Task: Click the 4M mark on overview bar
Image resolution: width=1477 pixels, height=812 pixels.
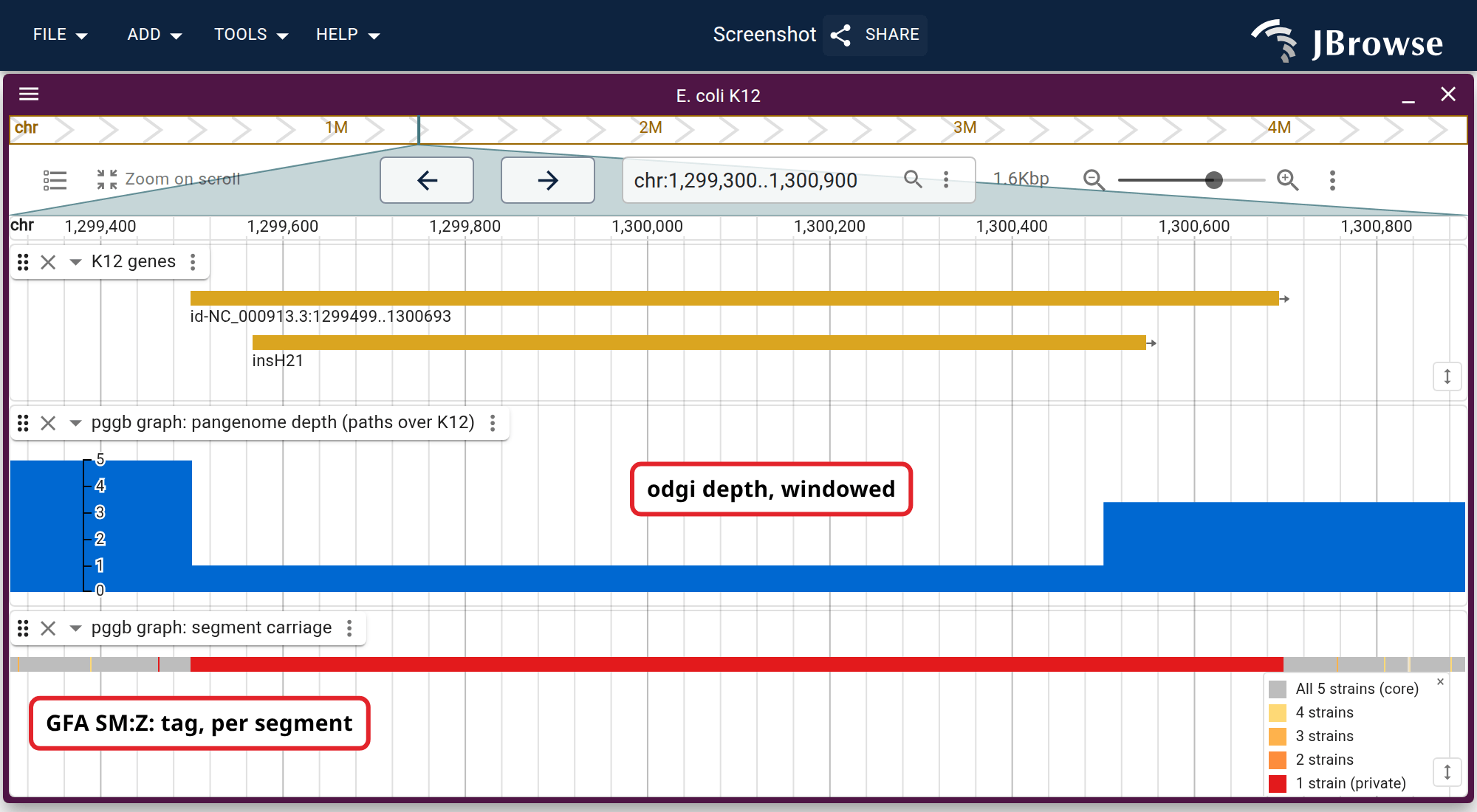Action: click(1279, 128)
